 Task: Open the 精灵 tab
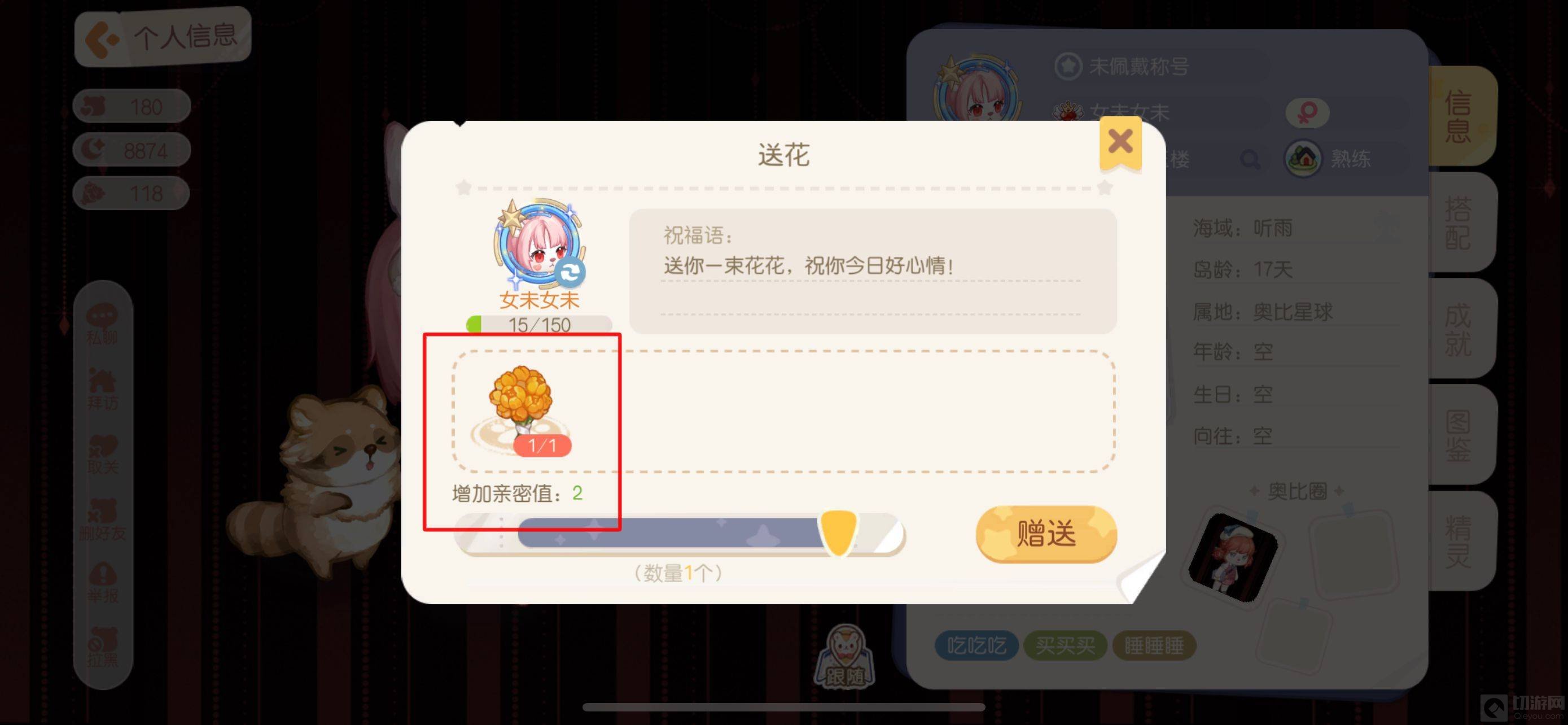coord(1458,541)
